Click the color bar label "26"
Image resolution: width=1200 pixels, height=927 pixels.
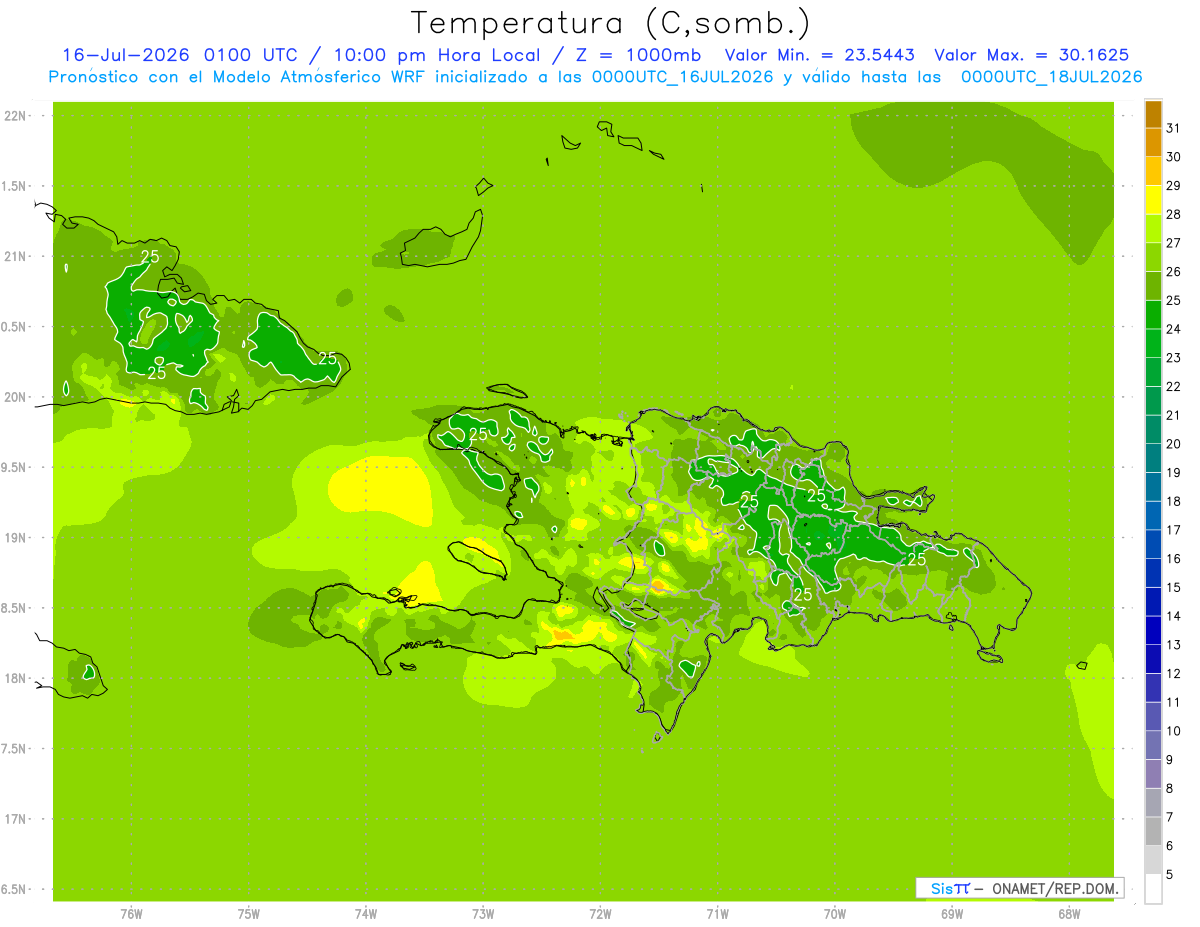pyautogui.click(x=1174, y=271)
